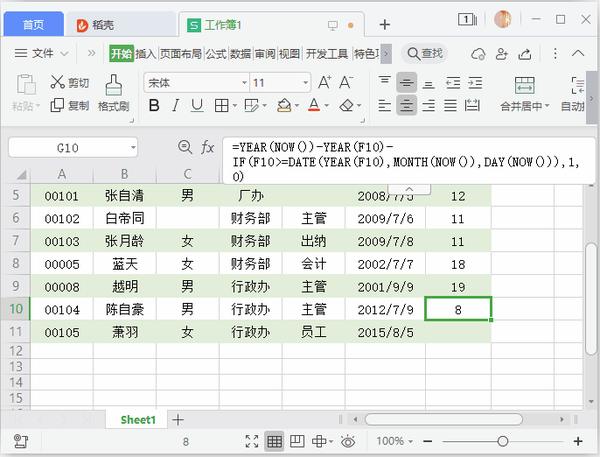Screen dimensions: 600x457
Task: Open the View (视图) tab
Action: [289, 54]
